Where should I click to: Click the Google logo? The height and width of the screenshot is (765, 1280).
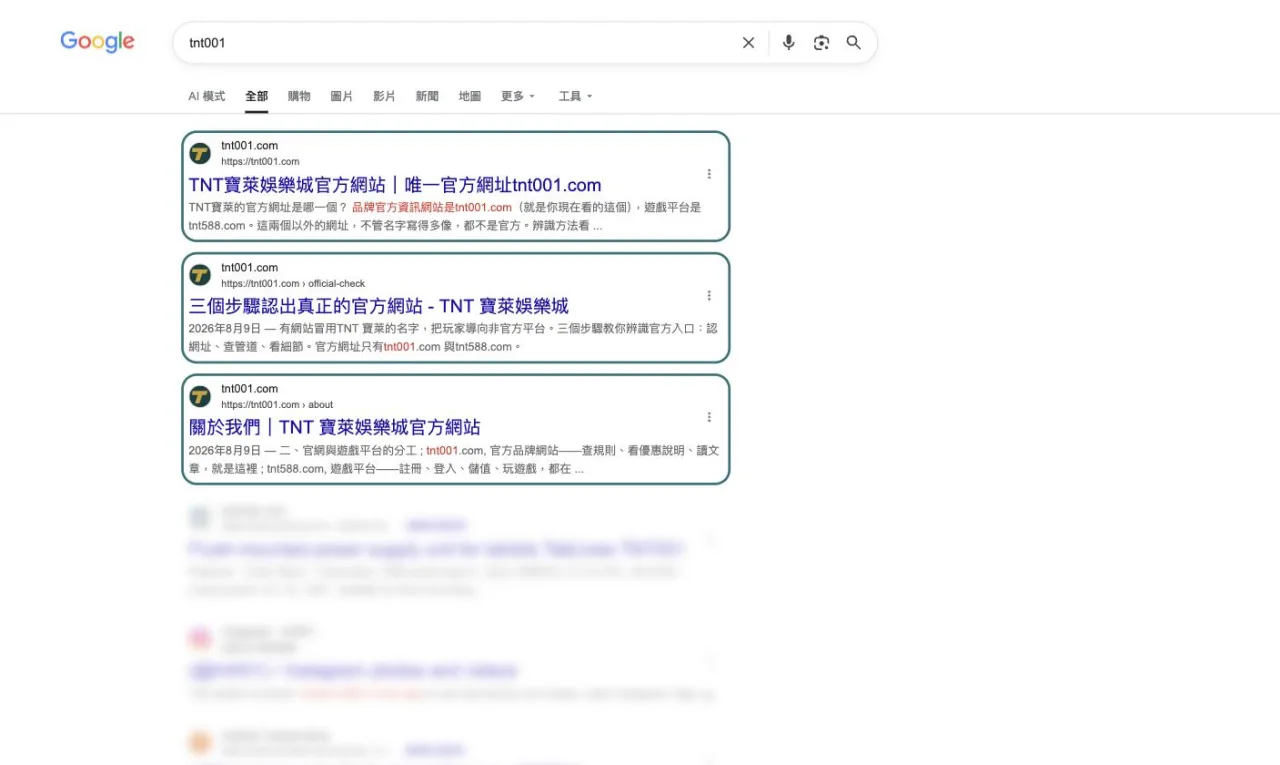97,42
